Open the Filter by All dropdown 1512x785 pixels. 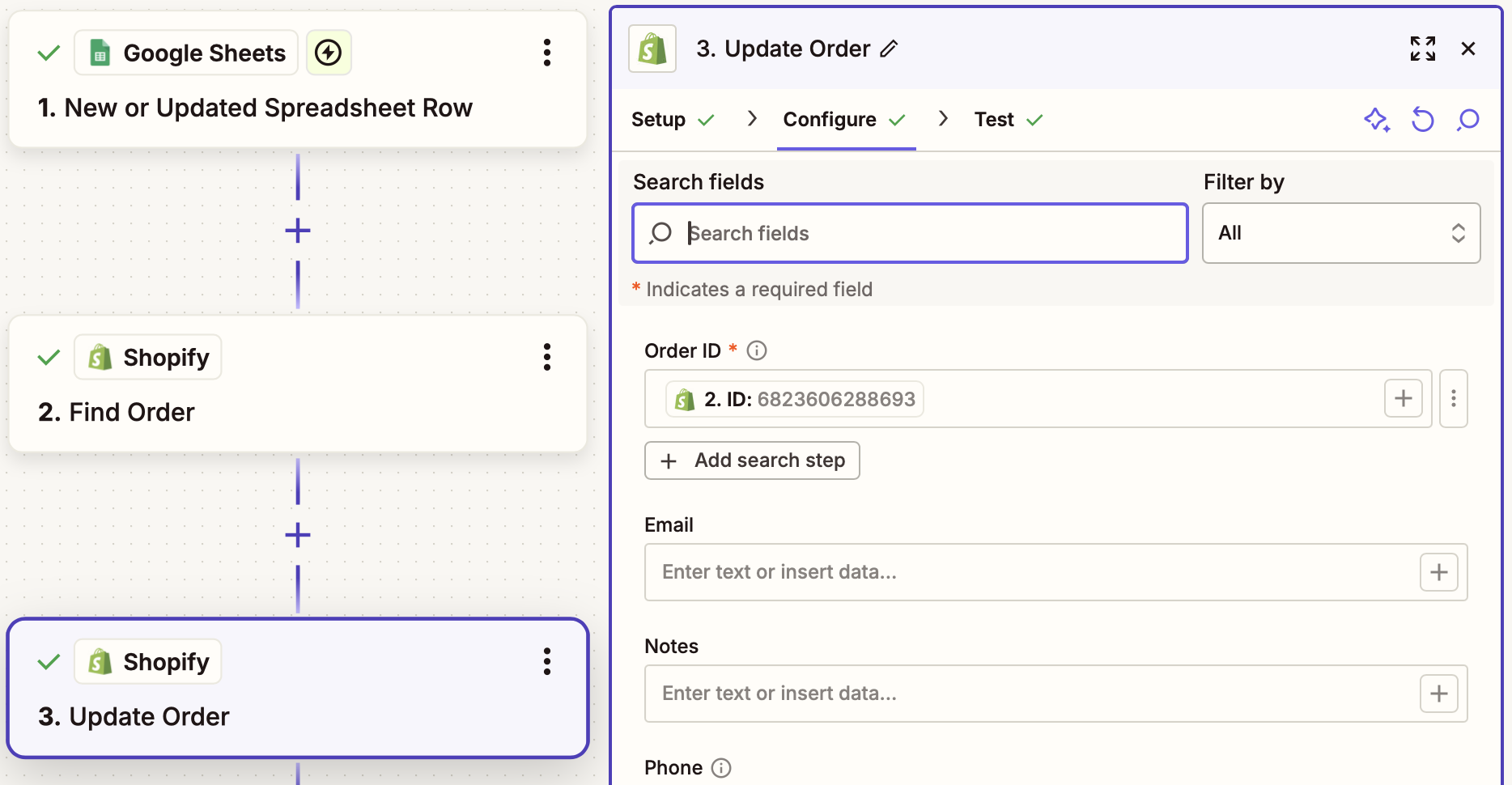1341,233
